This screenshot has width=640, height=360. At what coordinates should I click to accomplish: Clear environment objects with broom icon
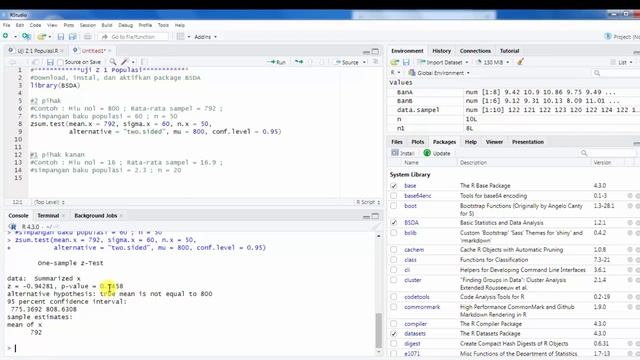(520, 62)
